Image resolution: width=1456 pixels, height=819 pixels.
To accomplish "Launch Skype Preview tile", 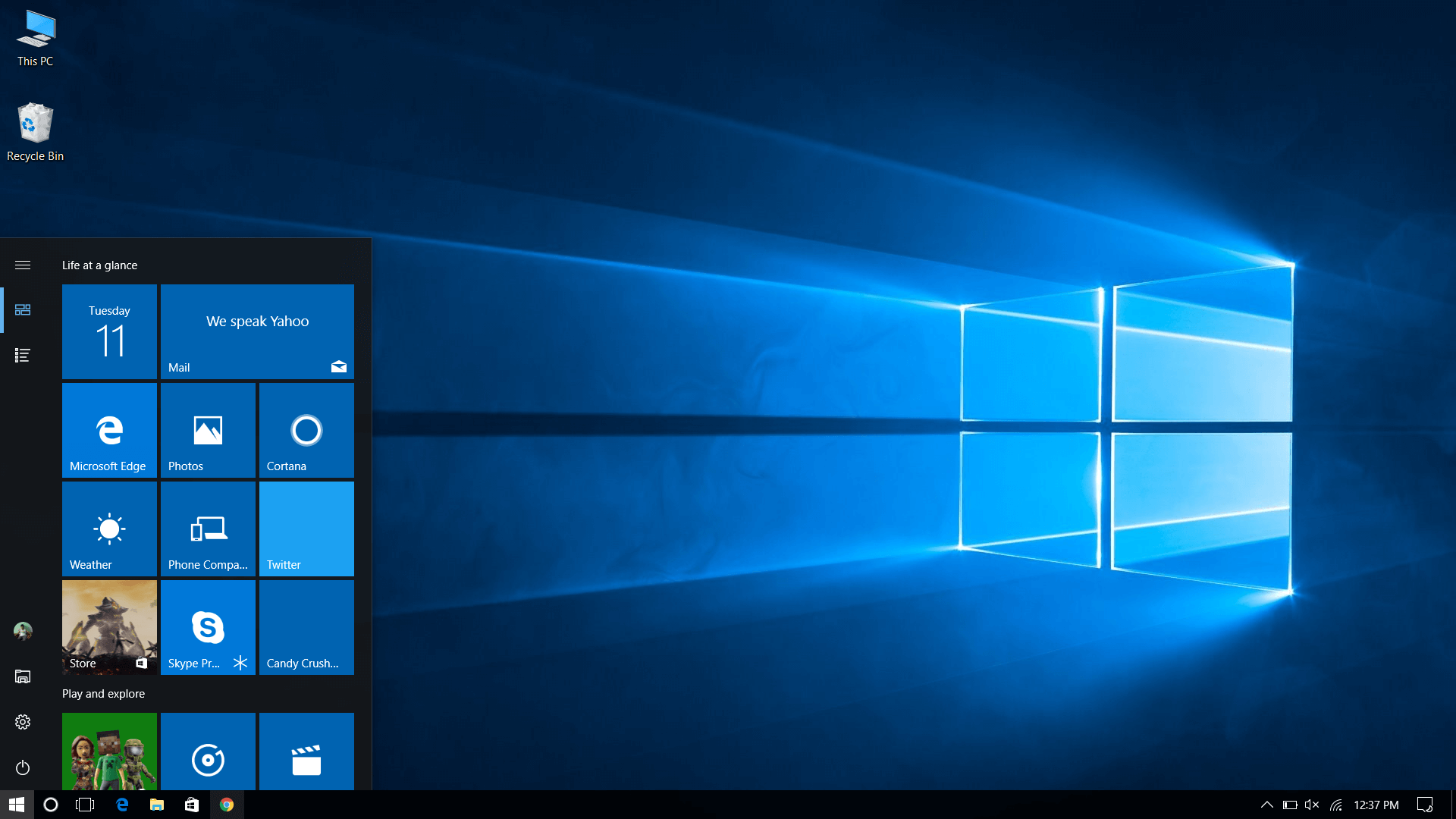I will 207,627.
